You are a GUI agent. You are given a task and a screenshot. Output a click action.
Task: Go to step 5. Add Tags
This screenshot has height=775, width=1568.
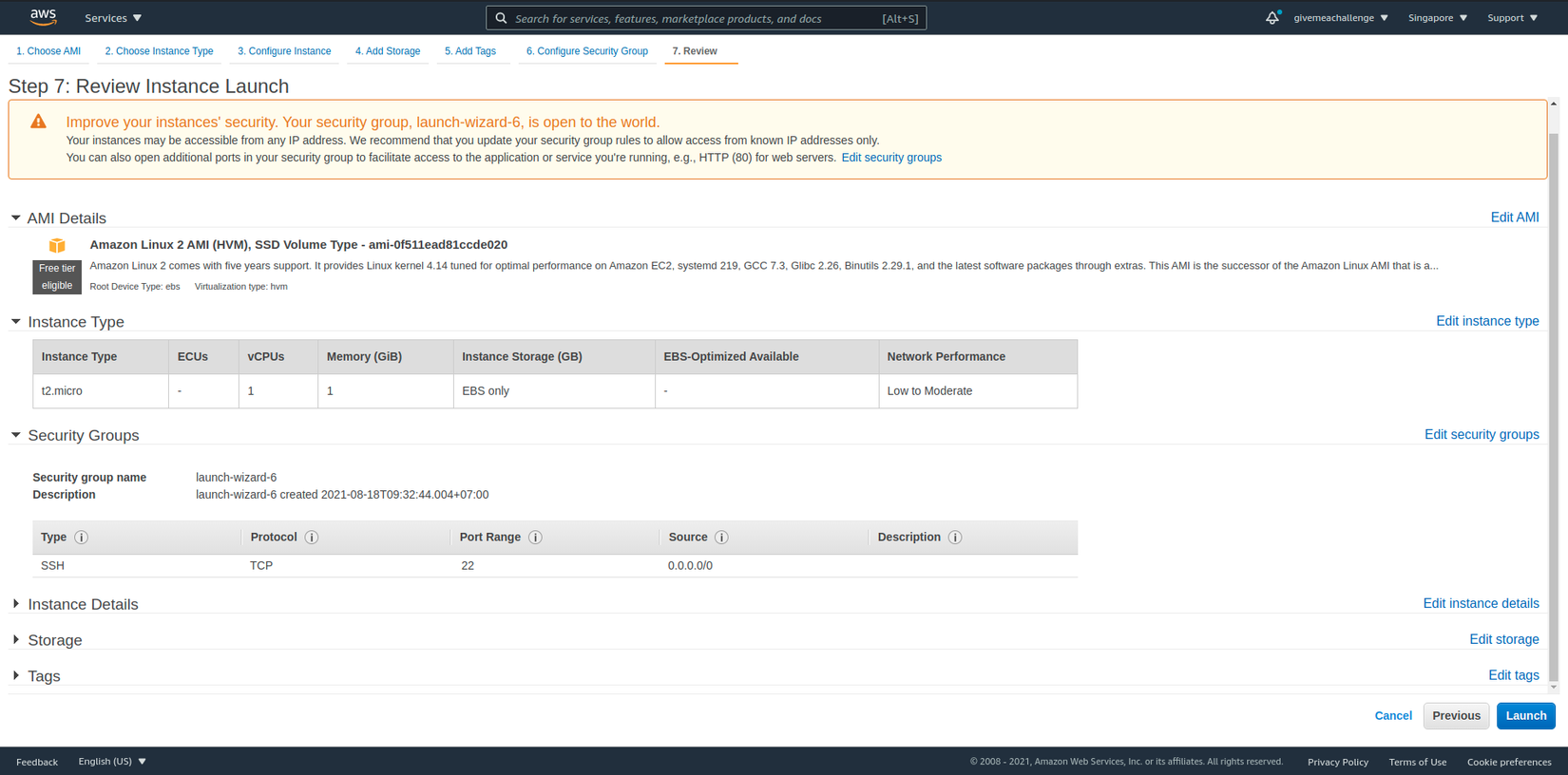[470, 51]
